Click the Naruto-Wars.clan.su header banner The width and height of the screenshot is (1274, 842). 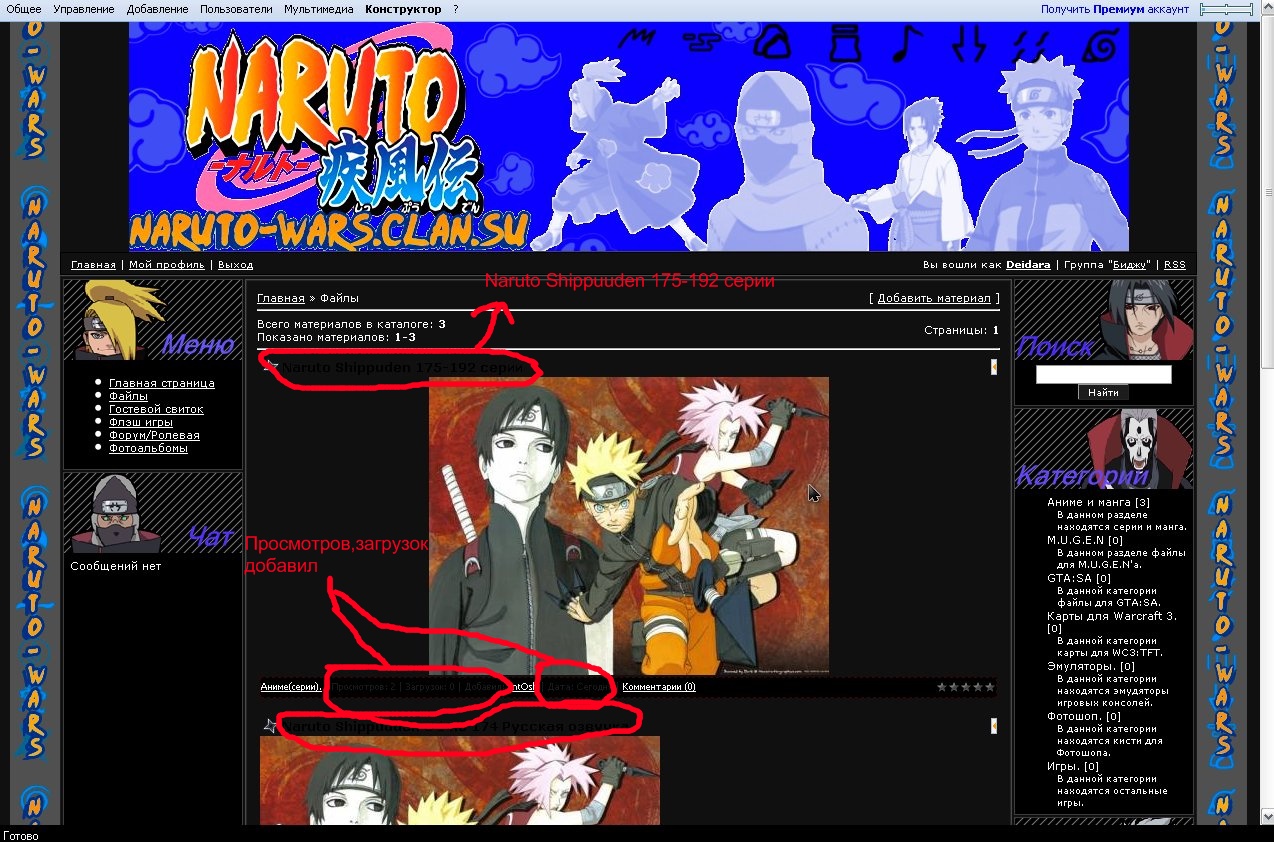tap(629, 136)
